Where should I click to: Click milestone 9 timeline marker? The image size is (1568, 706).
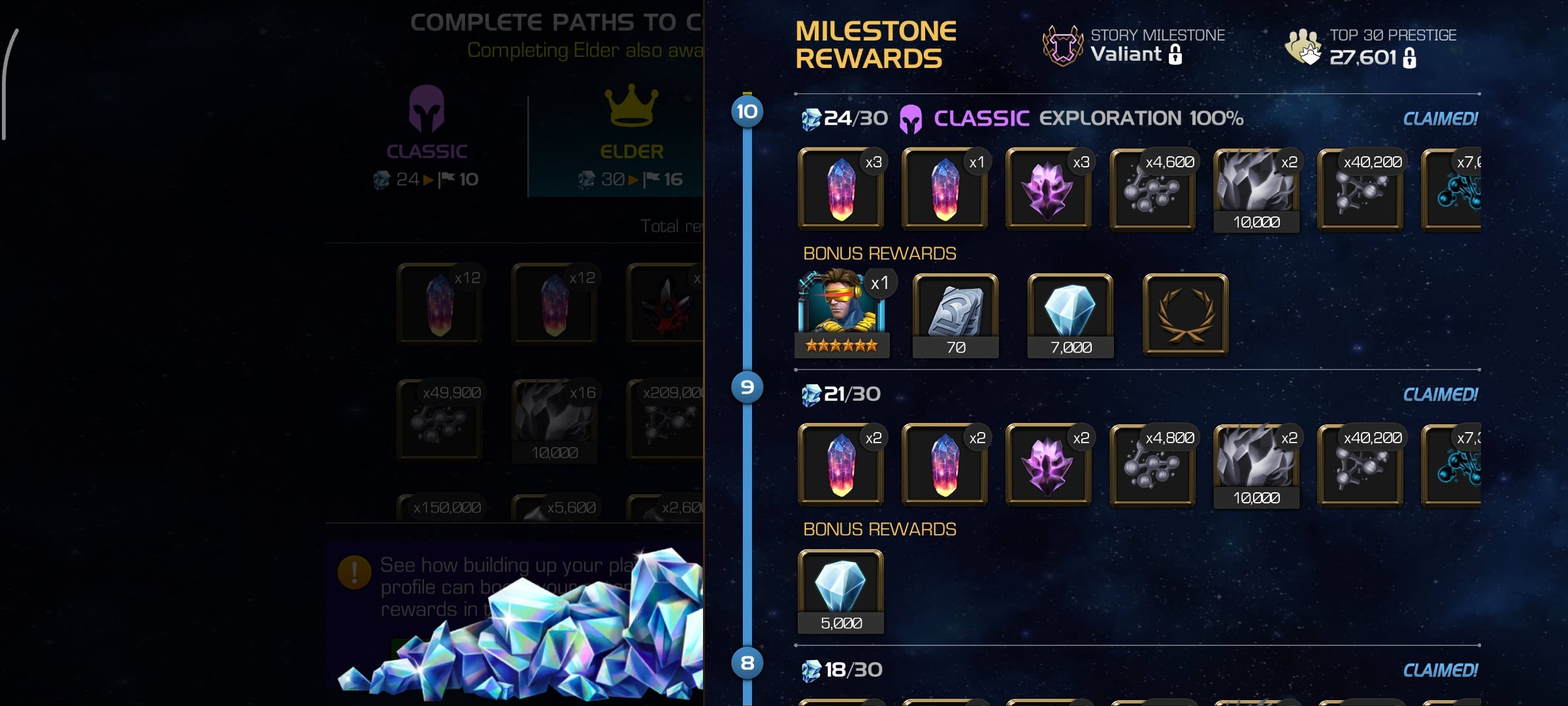click(x=747, y=388)
